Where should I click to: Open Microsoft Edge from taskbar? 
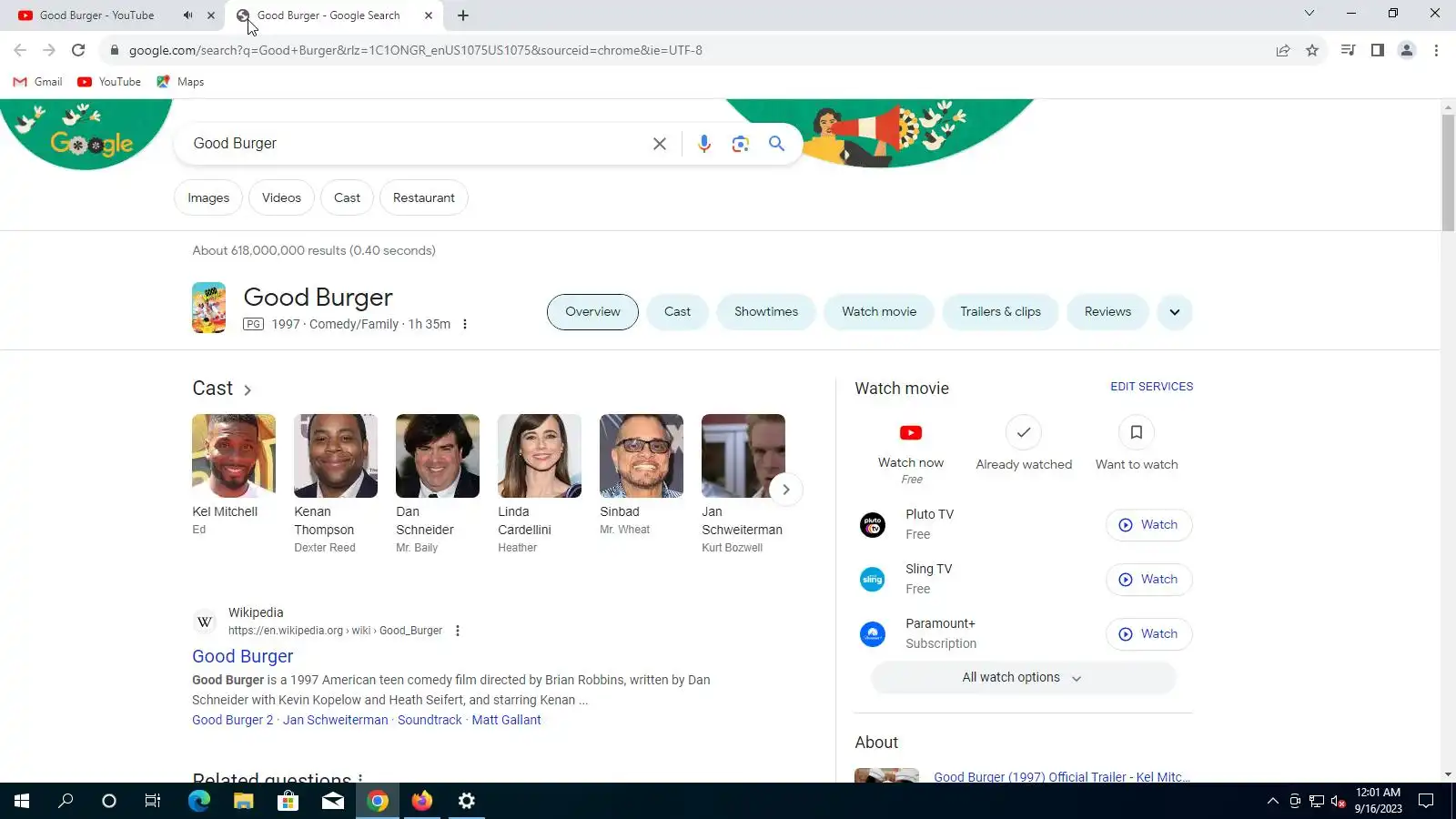pyautogui.click(x=198, y=801)
